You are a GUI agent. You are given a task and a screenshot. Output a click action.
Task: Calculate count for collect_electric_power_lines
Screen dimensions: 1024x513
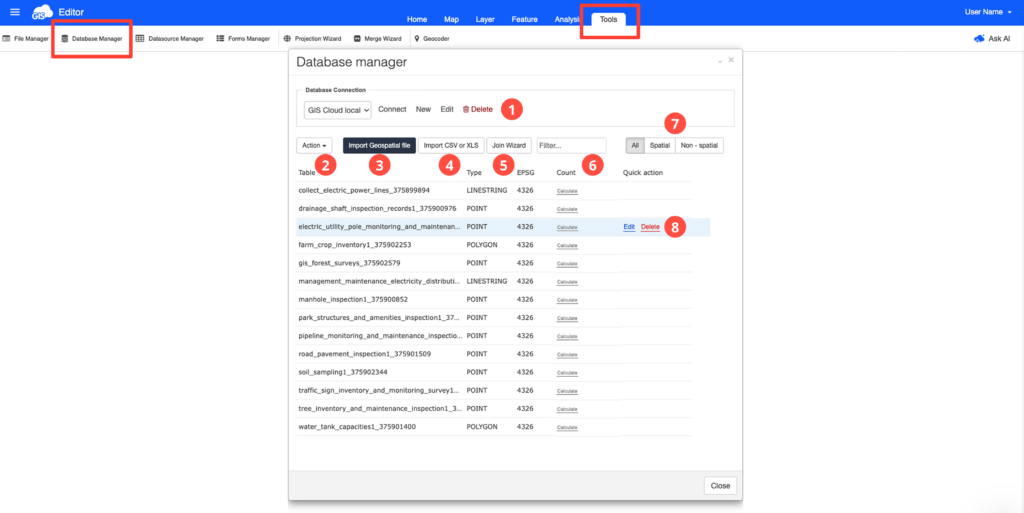coord(567,191)
